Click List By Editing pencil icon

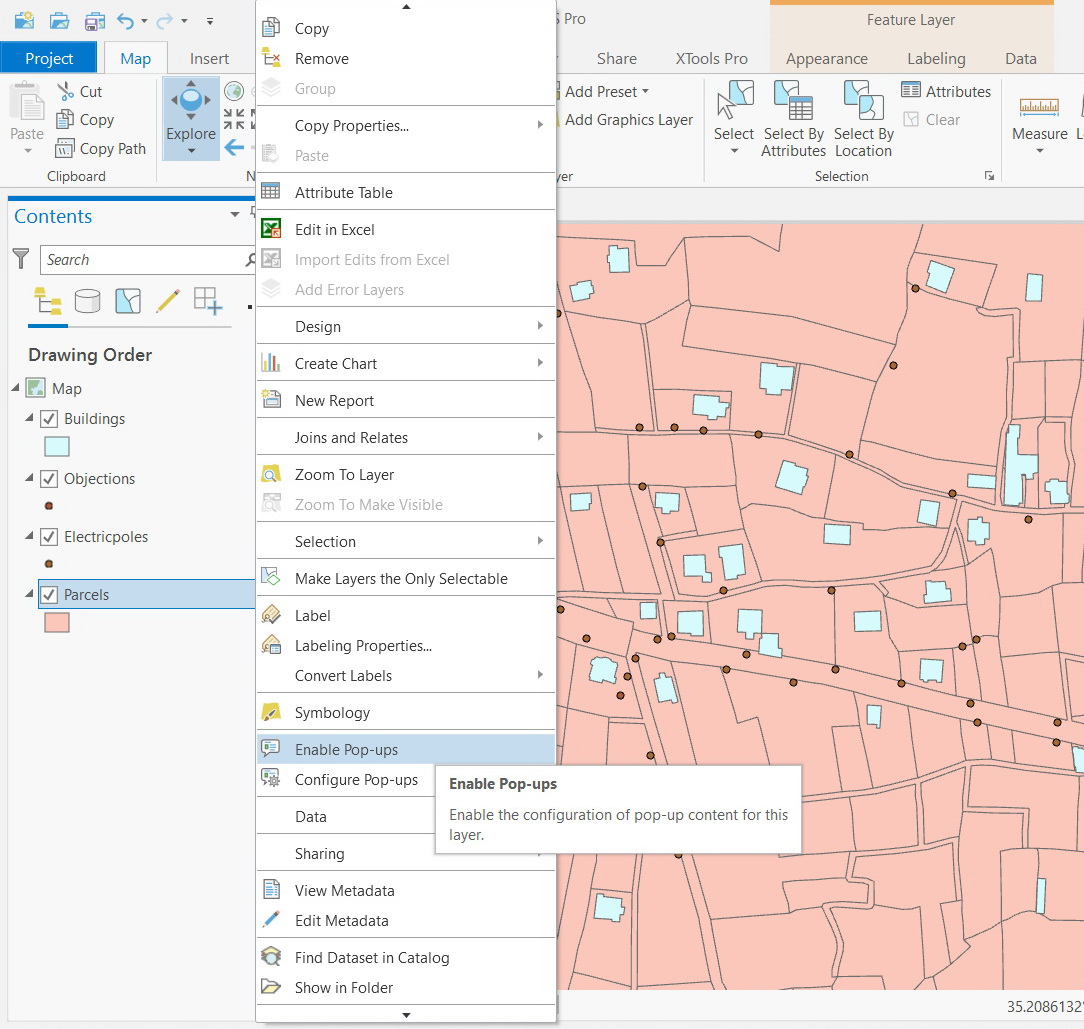tap(168, 300)
